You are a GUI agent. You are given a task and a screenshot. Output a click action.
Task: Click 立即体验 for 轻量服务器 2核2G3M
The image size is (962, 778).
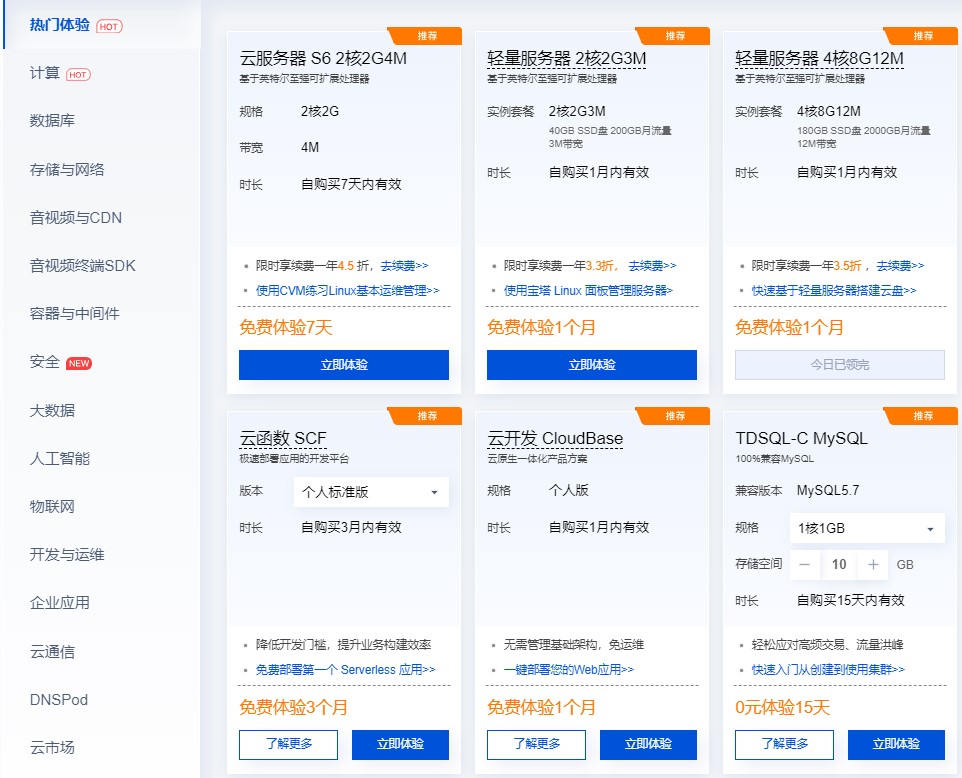point(591,365)
